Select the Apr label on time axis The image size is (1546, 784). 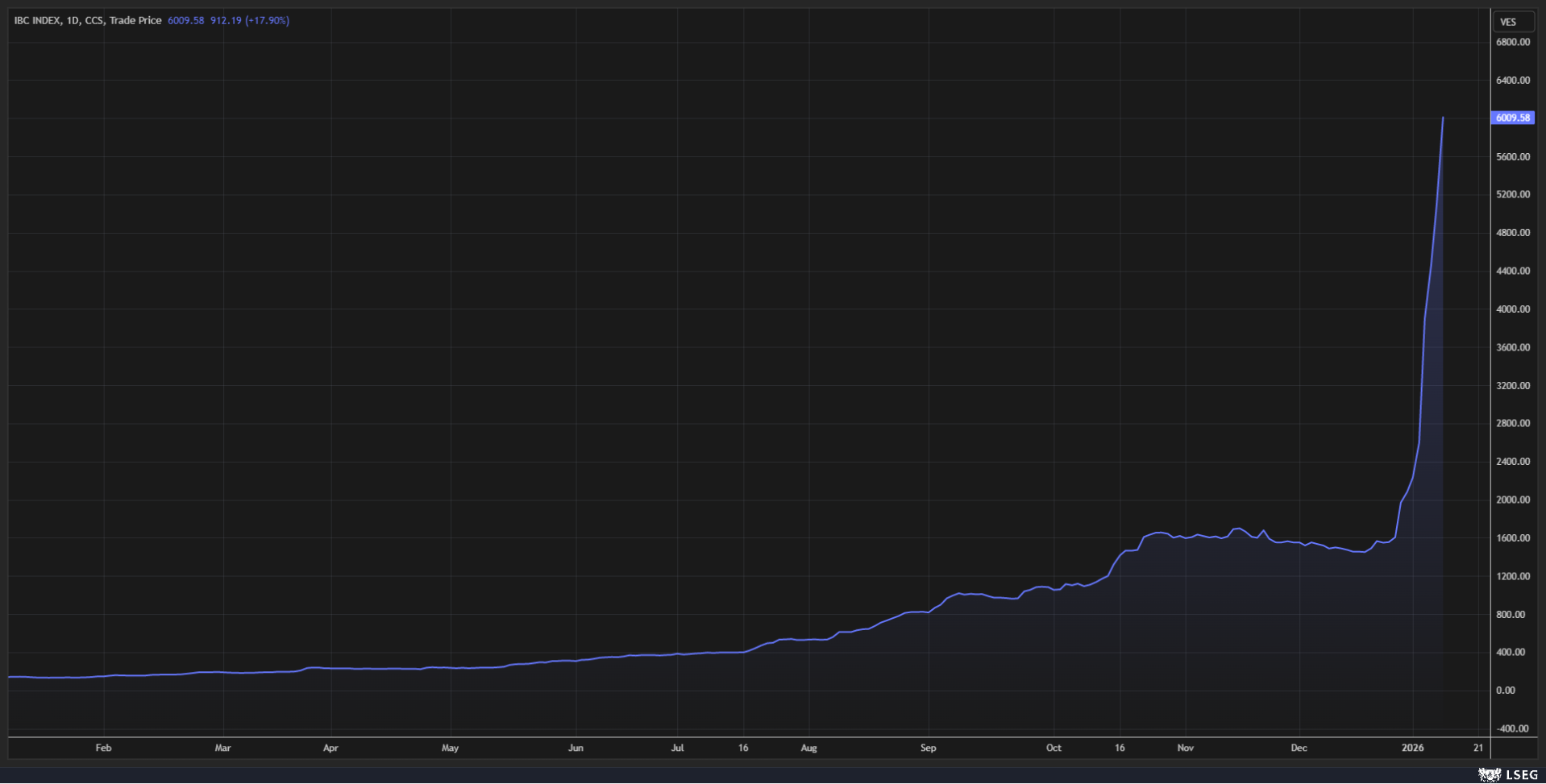click(330, 748)
